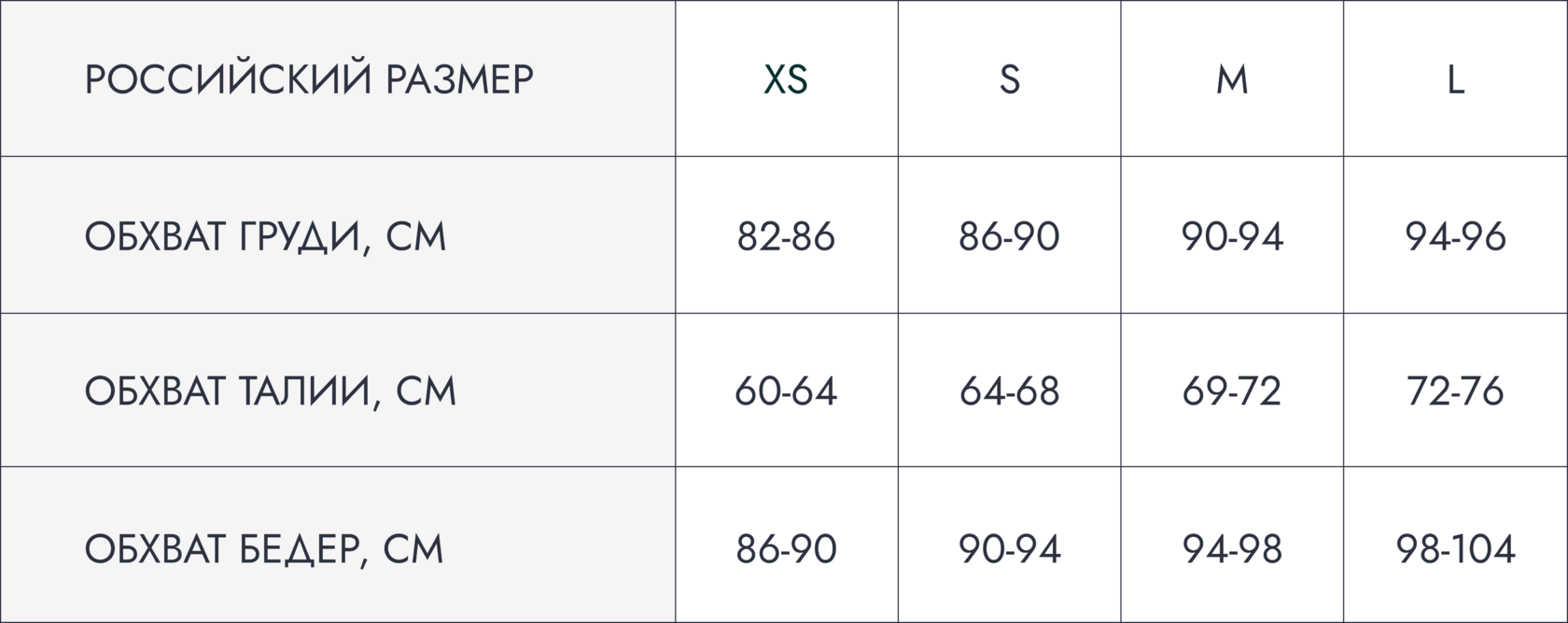Image resolution: width=1568 pixels, height=623 pixels.
Task: Select the hip value 86-90 for XS
Action: point(786,549)
